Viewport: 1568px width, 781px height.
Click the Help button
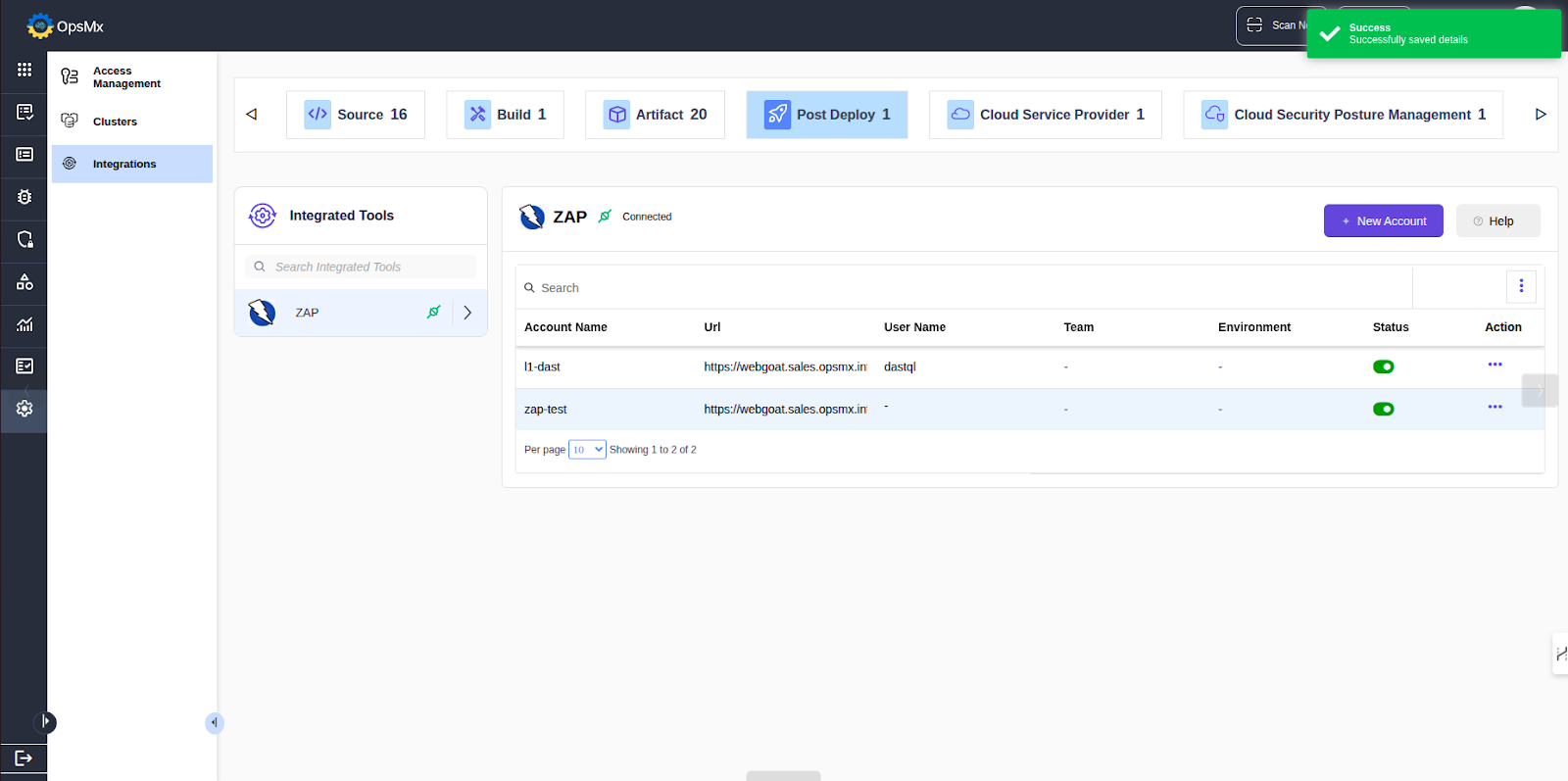1497,221
